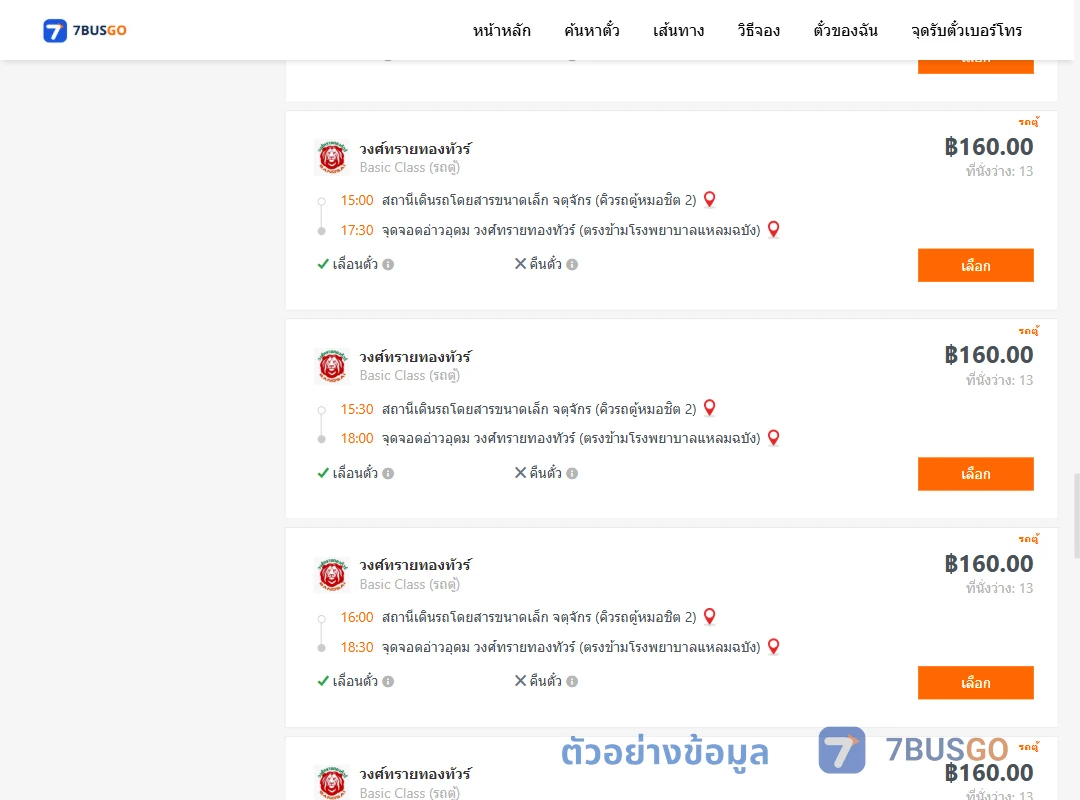Click รถตู้ tag on the 15:00 card

click(1029, 122)
